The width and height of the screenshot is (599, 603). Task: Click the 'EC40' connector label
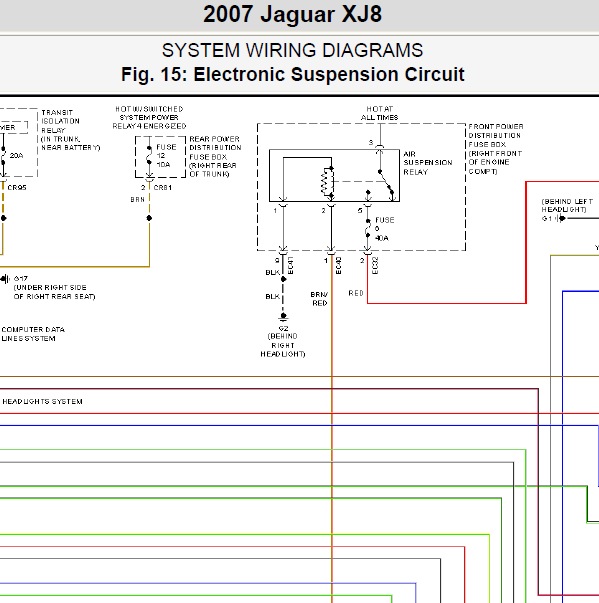338,265
